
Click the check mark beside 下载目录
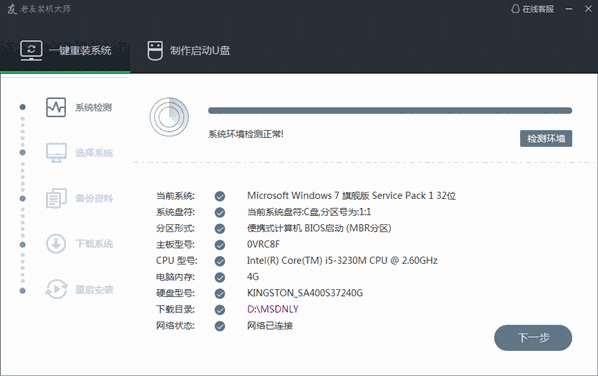220,310
